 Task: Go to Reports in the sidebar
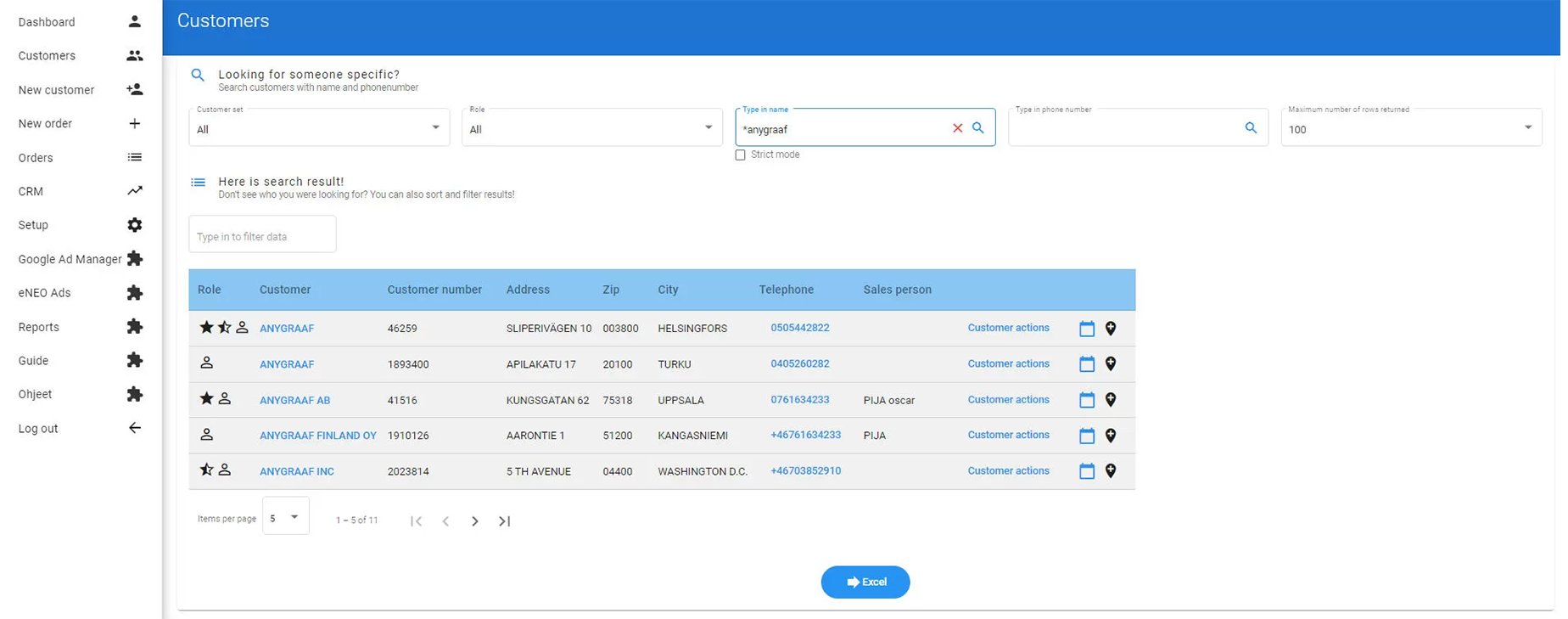tap(39, 327)
